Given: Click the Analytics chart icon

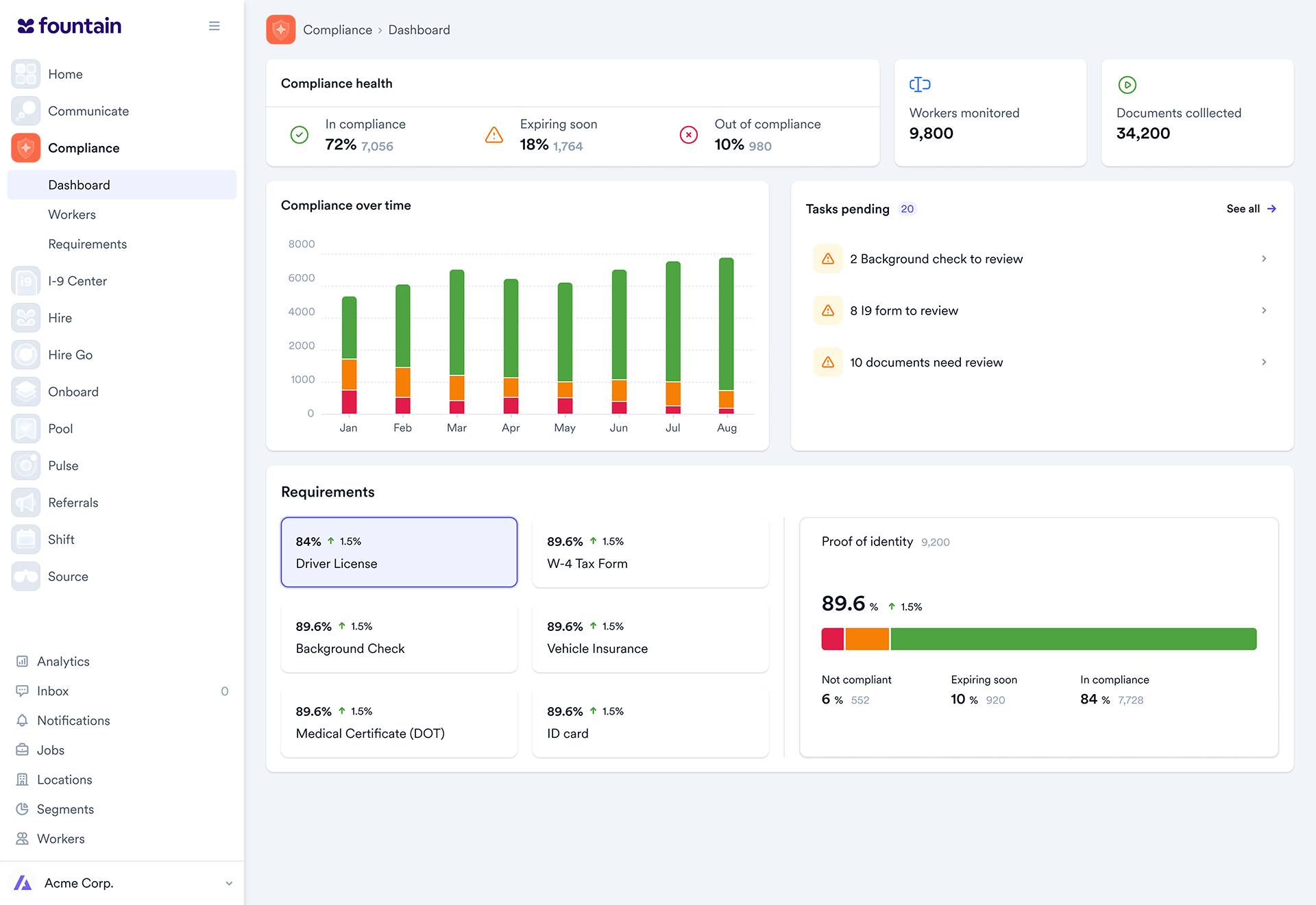Looking at the screenshot, I should 23,662.
